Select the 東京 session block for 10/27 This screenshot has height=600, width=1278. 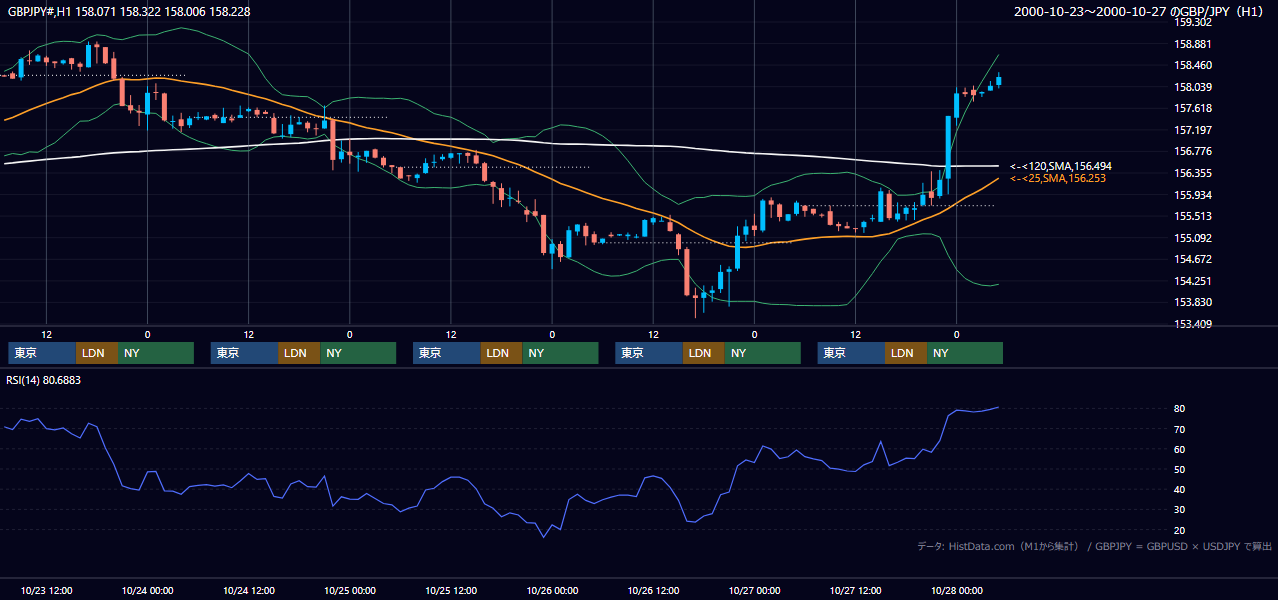(x=851, y=353)
